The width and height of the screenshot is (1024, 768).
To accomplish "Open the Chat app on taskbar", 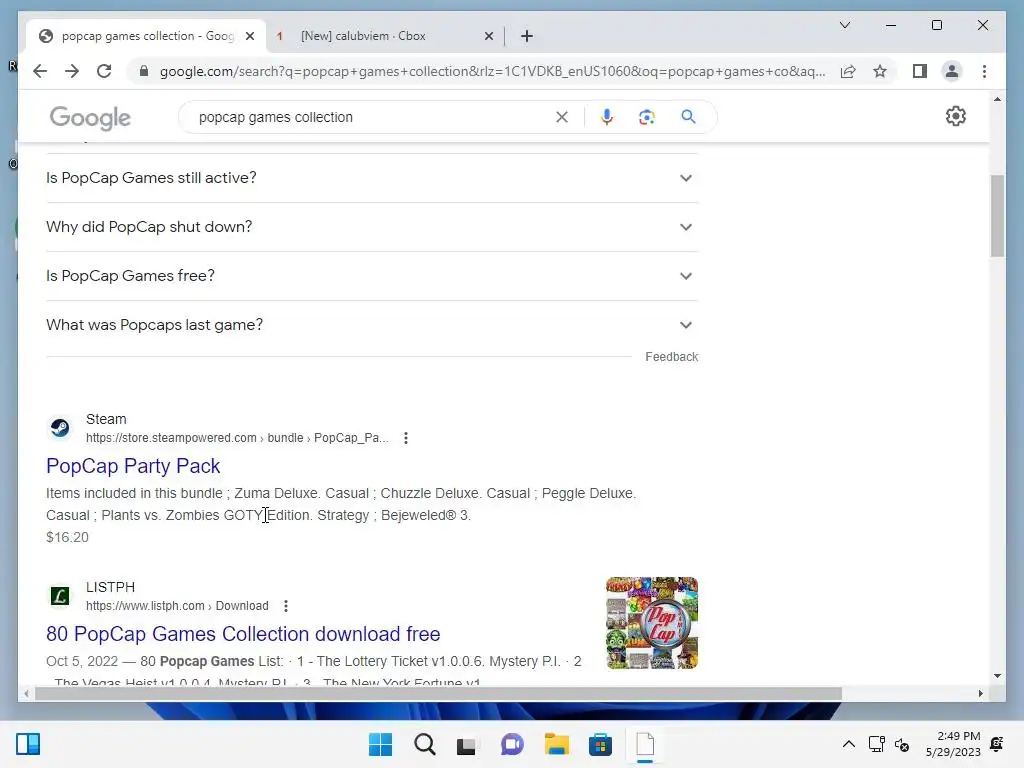I will [512, 744].
